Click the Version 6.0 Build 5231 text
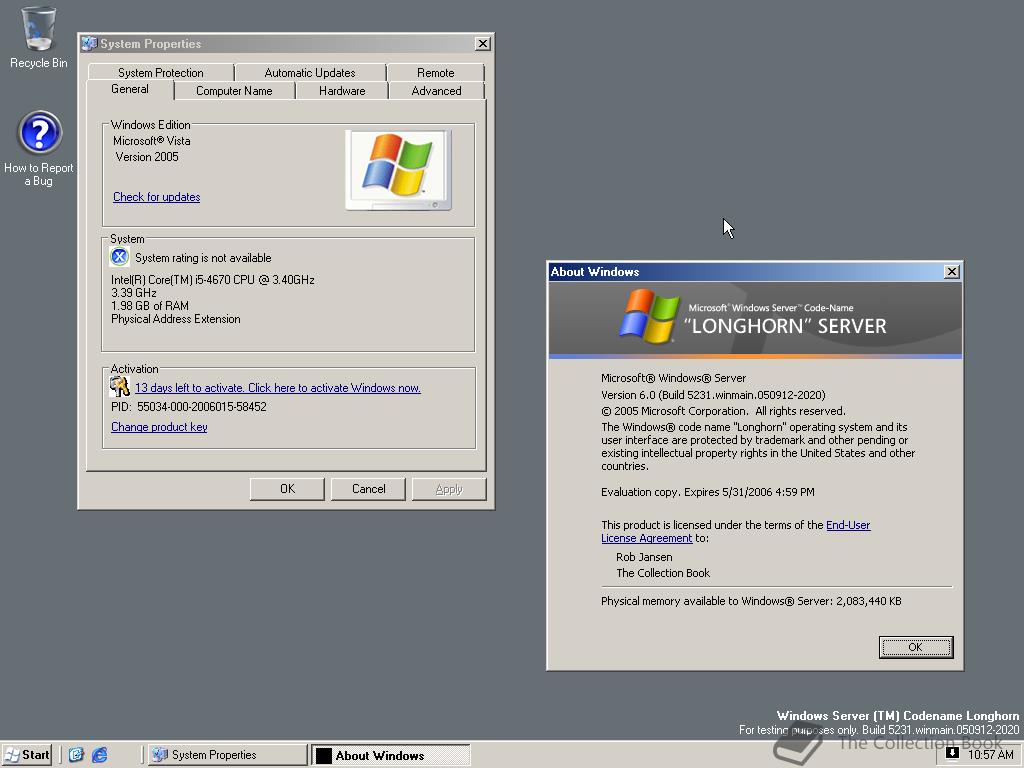 pos(713,395)
